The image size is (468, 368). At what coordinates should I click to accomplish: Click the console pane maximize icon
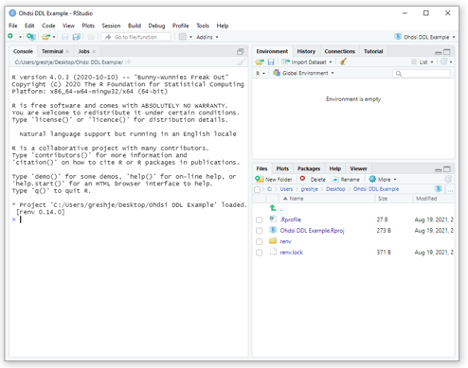click(x=240, y=52)
